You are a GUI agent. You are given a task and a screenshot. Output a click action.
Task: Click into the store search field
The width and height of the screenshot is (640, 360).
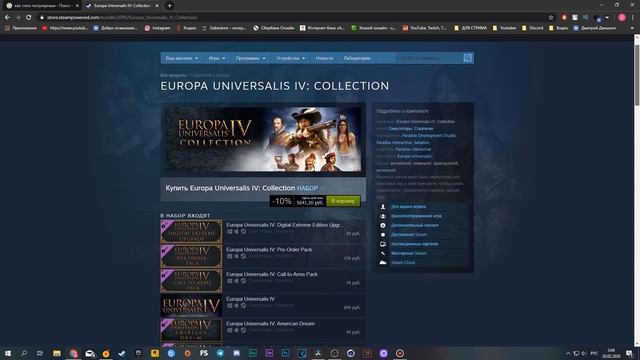429,58
